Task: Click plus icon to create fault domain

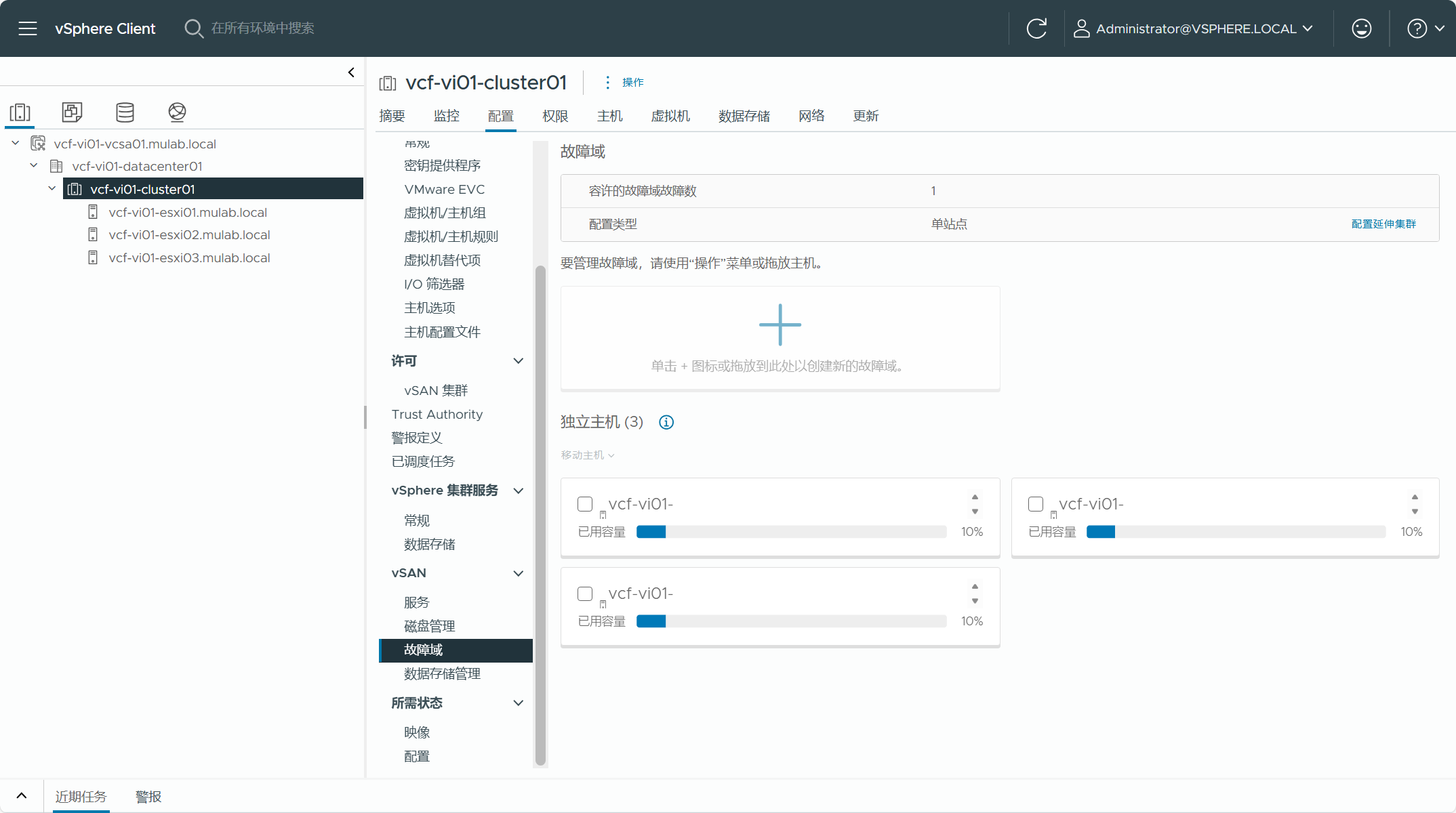Action: [x=780, y=325]
